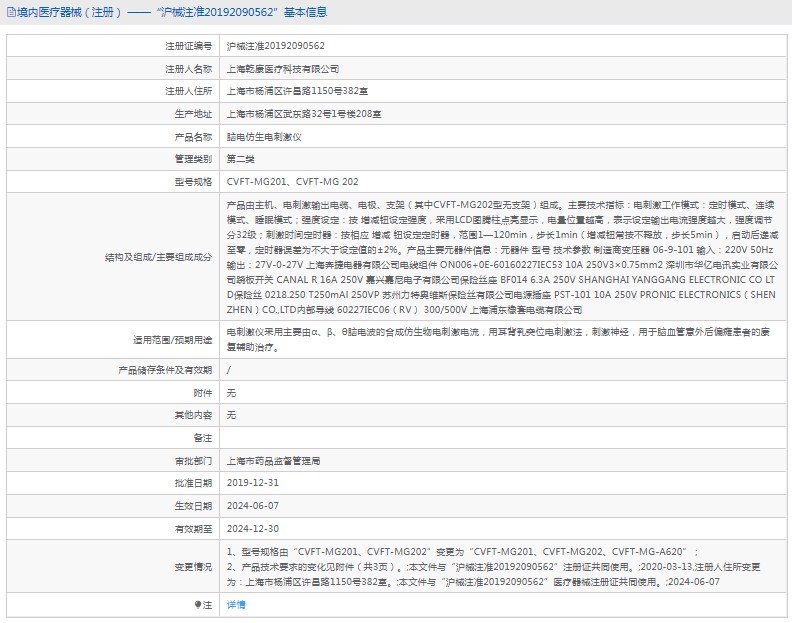Click the 生产地址 label
Viewport: 792px width, 623px height.
coord(193,114)
